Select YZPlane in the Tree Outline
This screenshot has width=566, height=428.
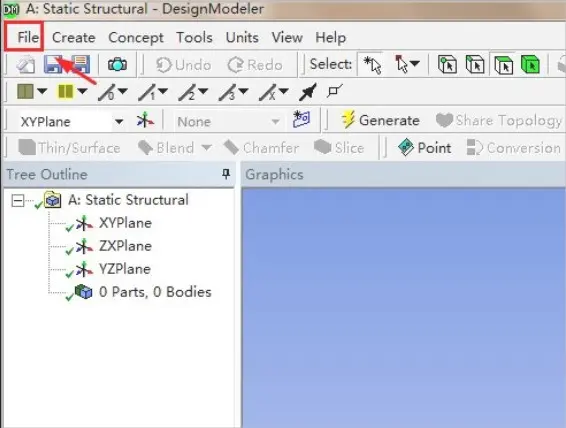125,269
